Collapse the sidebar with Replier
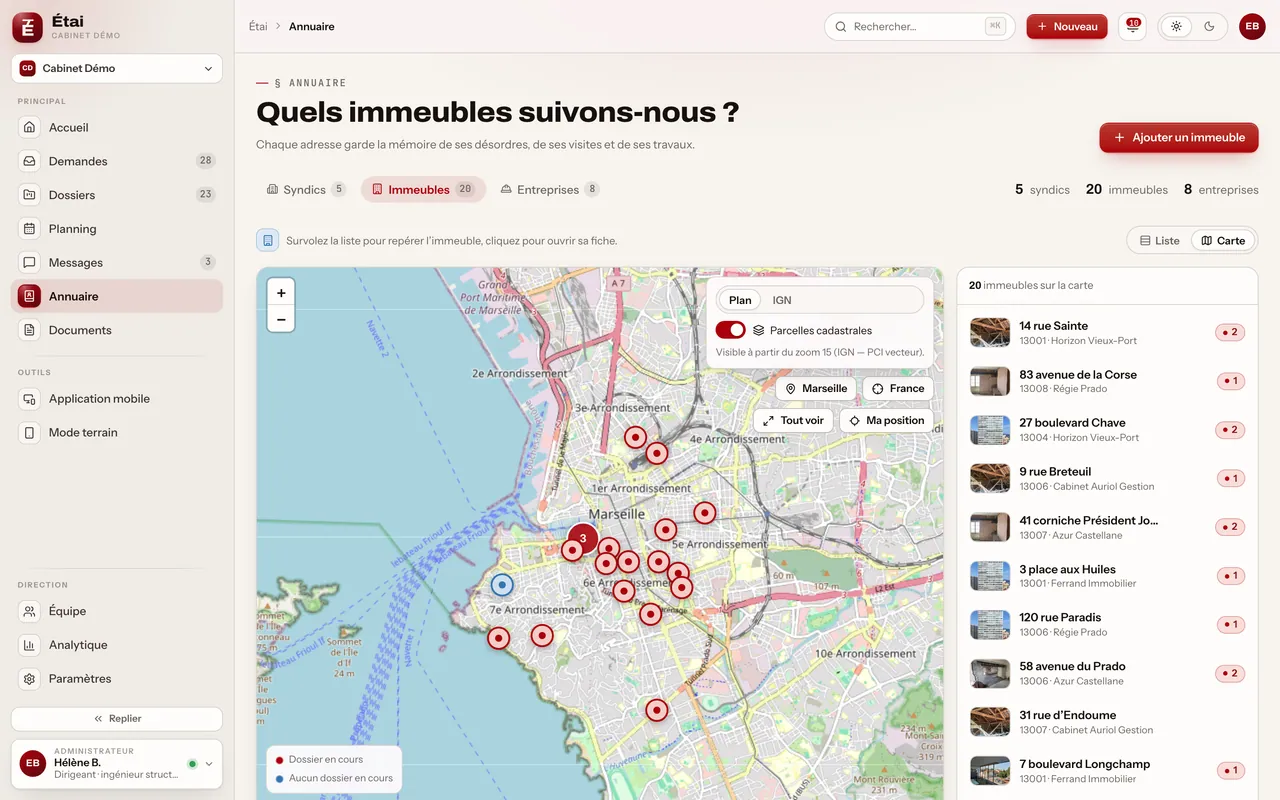The height and width of the screenshot is (800, 1280). (117, 718)
